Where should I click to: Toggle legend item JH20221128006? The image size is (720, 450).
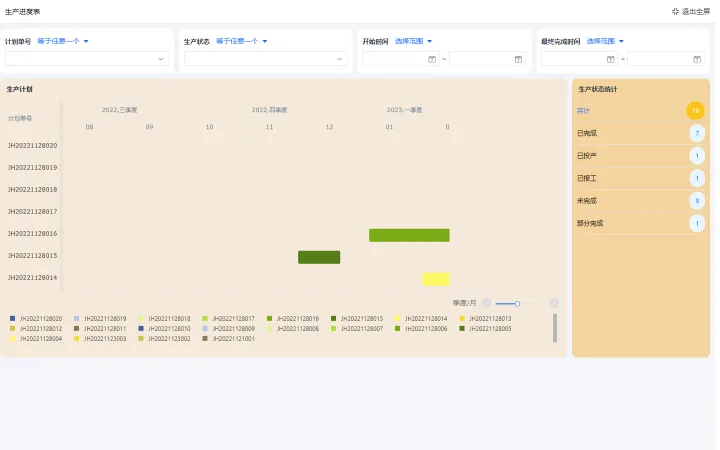(x=421, y=329)
